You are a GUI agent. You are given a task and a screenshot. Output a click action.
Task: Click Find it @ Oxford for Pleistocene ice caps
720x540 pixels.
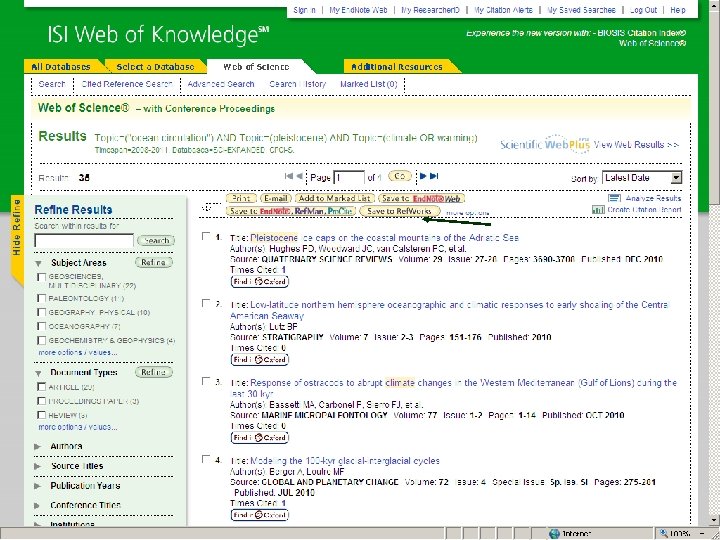point(259,281)
